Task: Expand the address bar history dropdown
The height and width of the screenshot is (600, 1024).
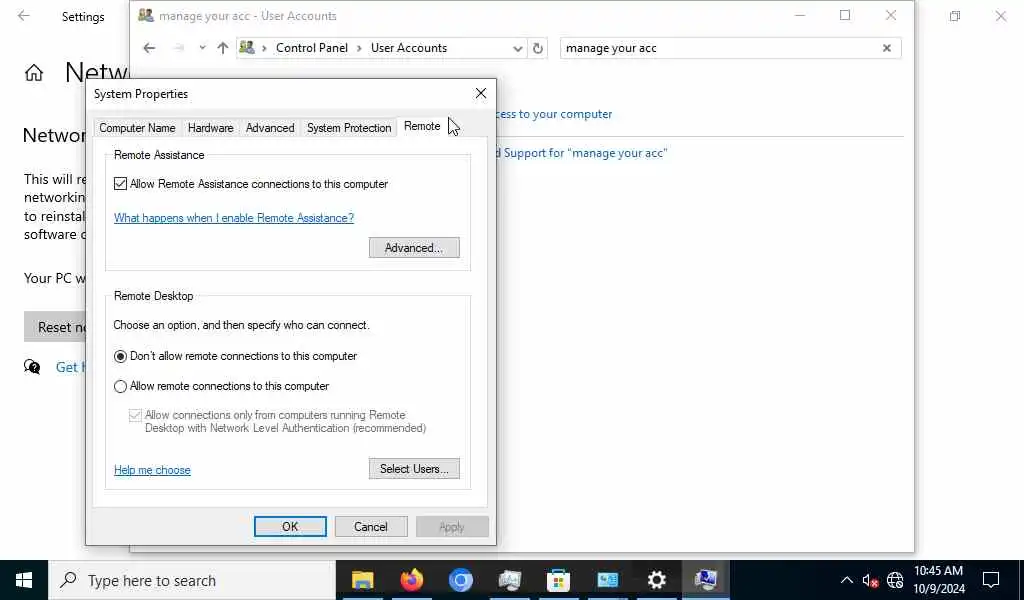Action: coord(517,48)
